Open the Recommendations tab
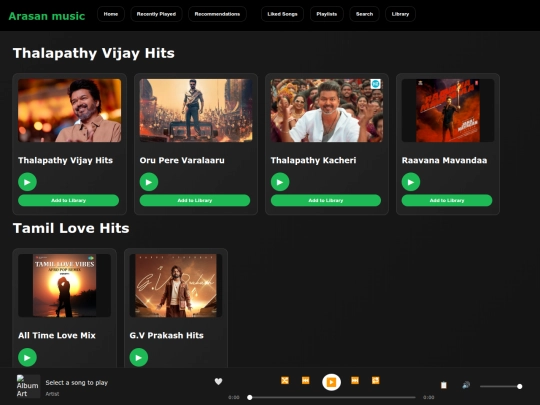Screen dimensions: 540x405 [x=217, y=14]
